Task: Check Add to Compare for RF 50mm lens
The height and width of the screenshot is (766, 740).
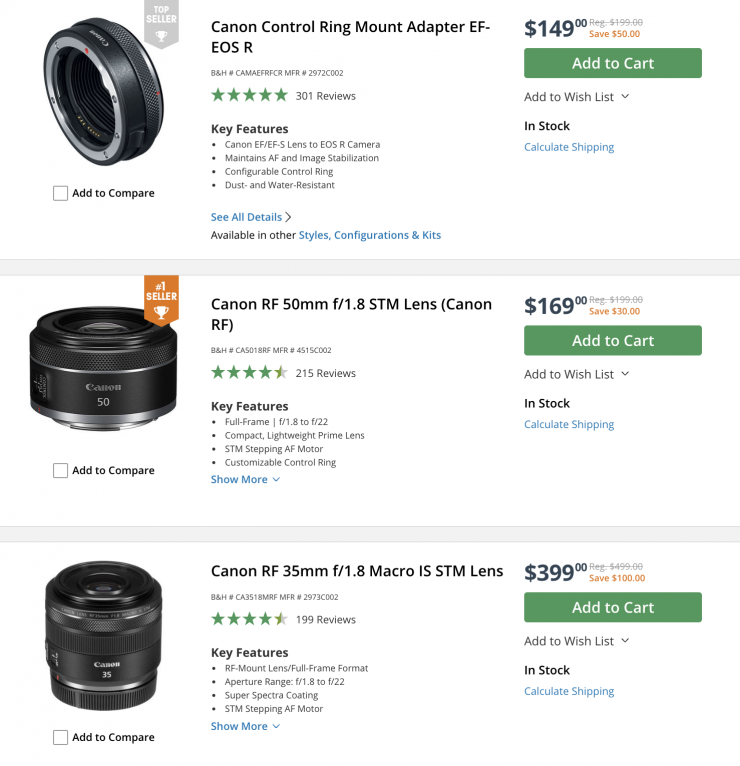Action: (61, 470)
